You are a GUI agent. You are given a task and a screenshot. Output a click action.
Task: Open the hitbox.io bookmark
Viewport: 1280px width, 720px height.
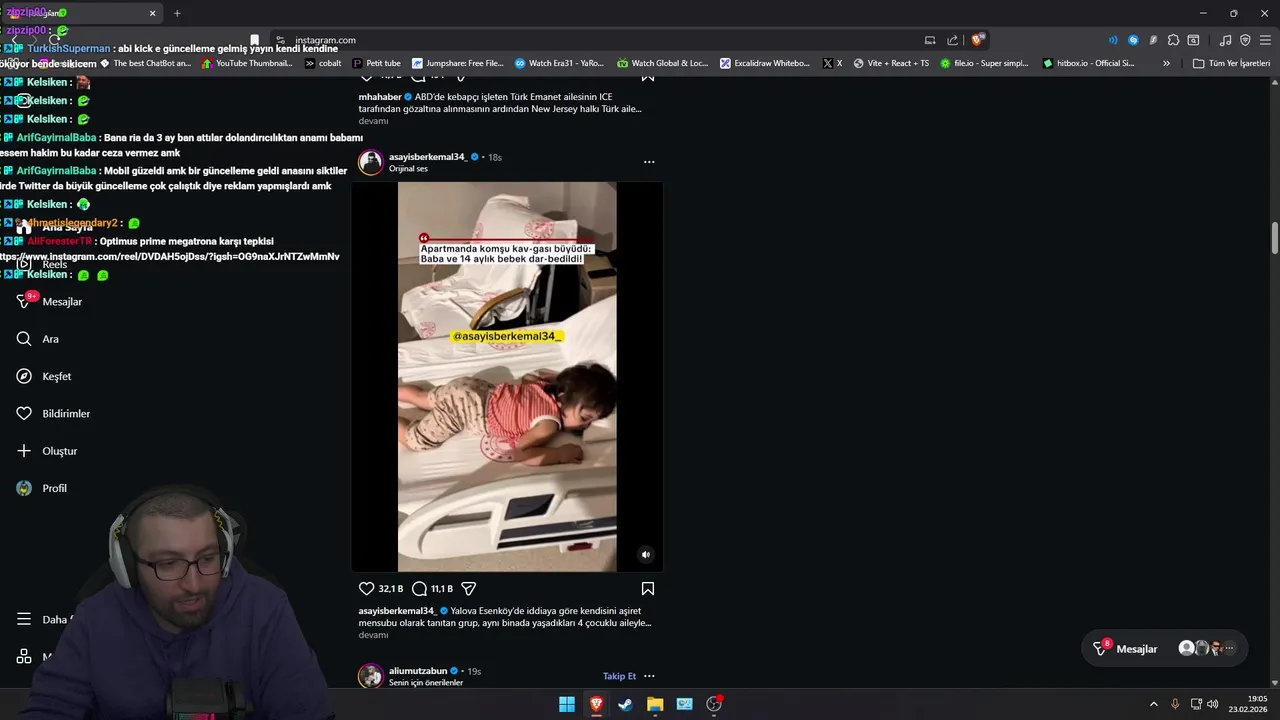(x=1088, y=63)
